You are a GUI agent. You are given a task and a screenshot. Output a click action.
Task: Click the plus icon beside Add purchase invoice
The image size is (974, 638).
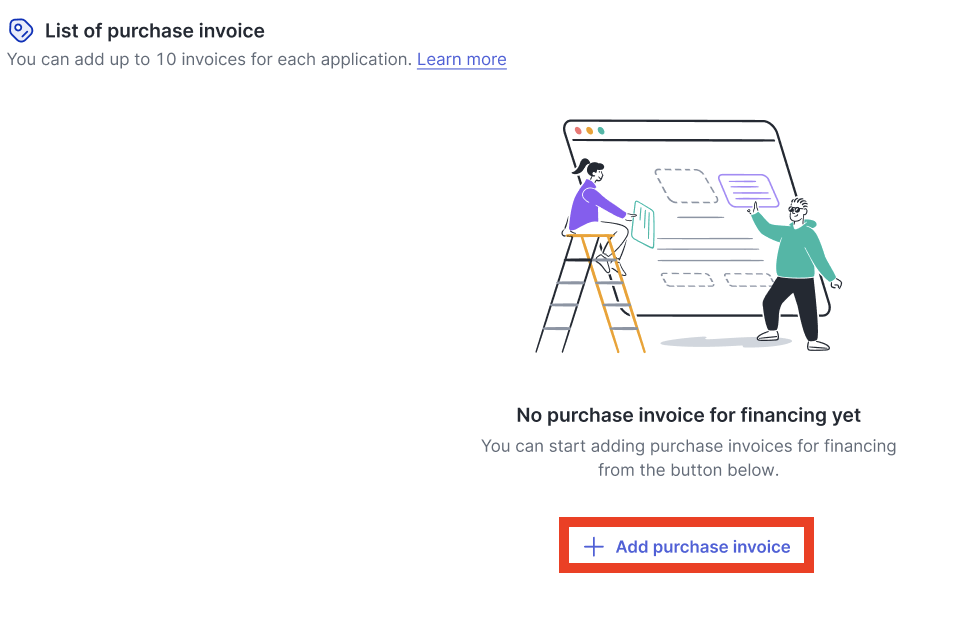point(594,547)
